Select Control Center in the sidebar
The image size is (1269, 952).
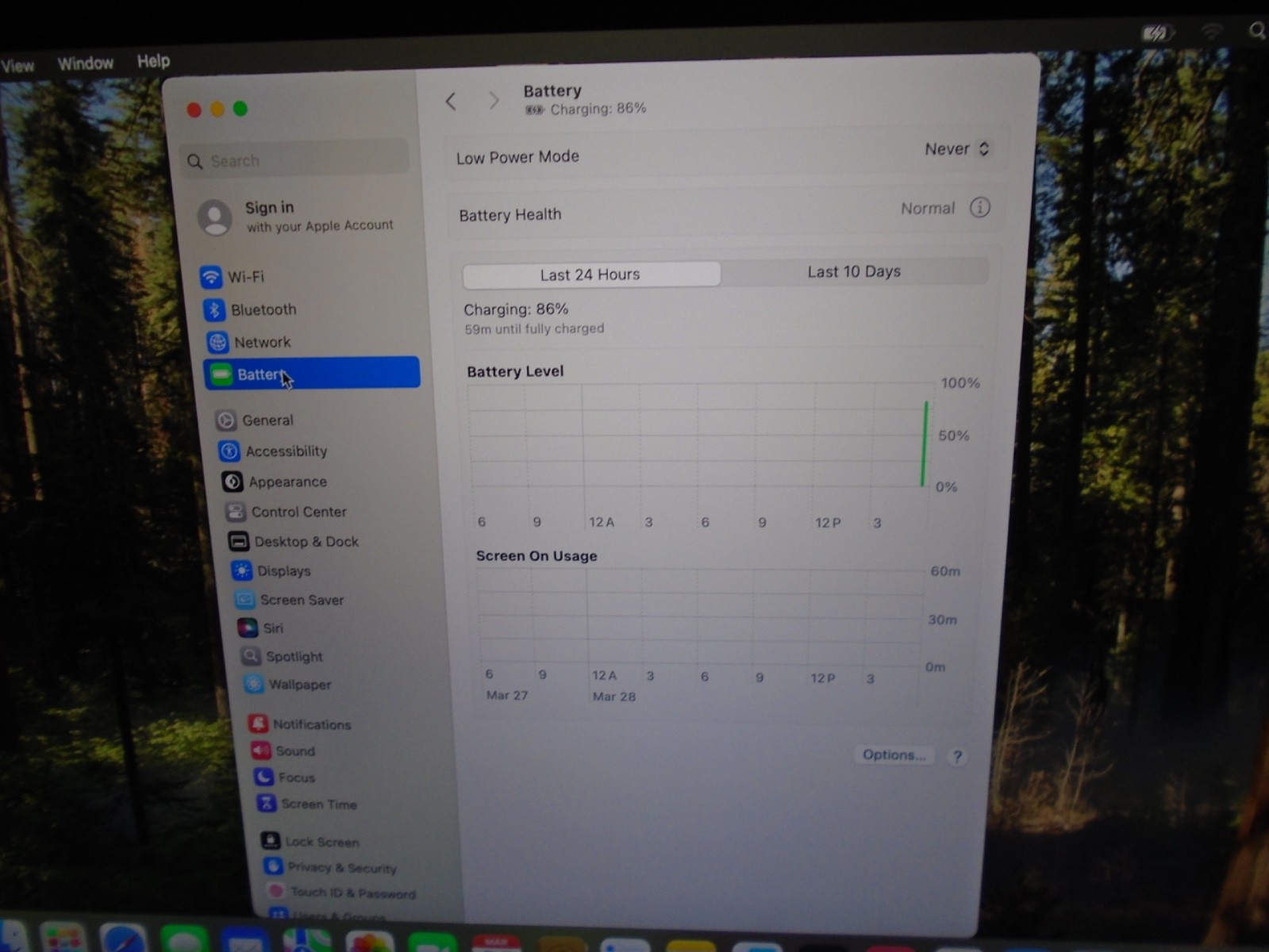(286, 512)
